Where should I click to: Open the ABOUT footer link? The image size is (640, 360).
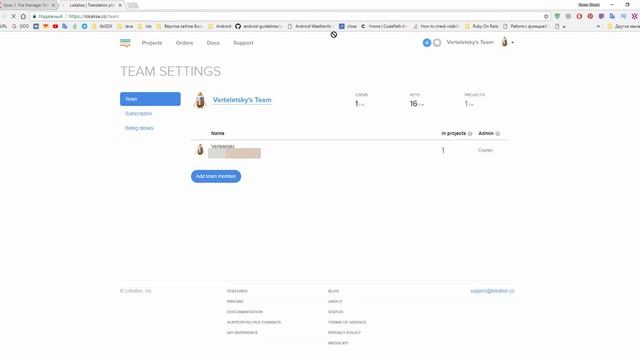[x=335, y=302]
